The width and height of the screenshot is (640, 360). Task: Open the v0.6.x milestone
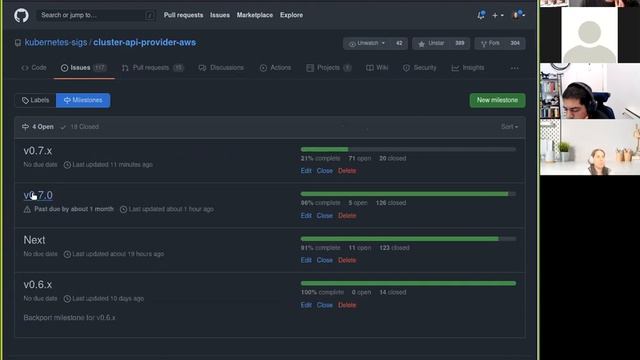point(38,284)
